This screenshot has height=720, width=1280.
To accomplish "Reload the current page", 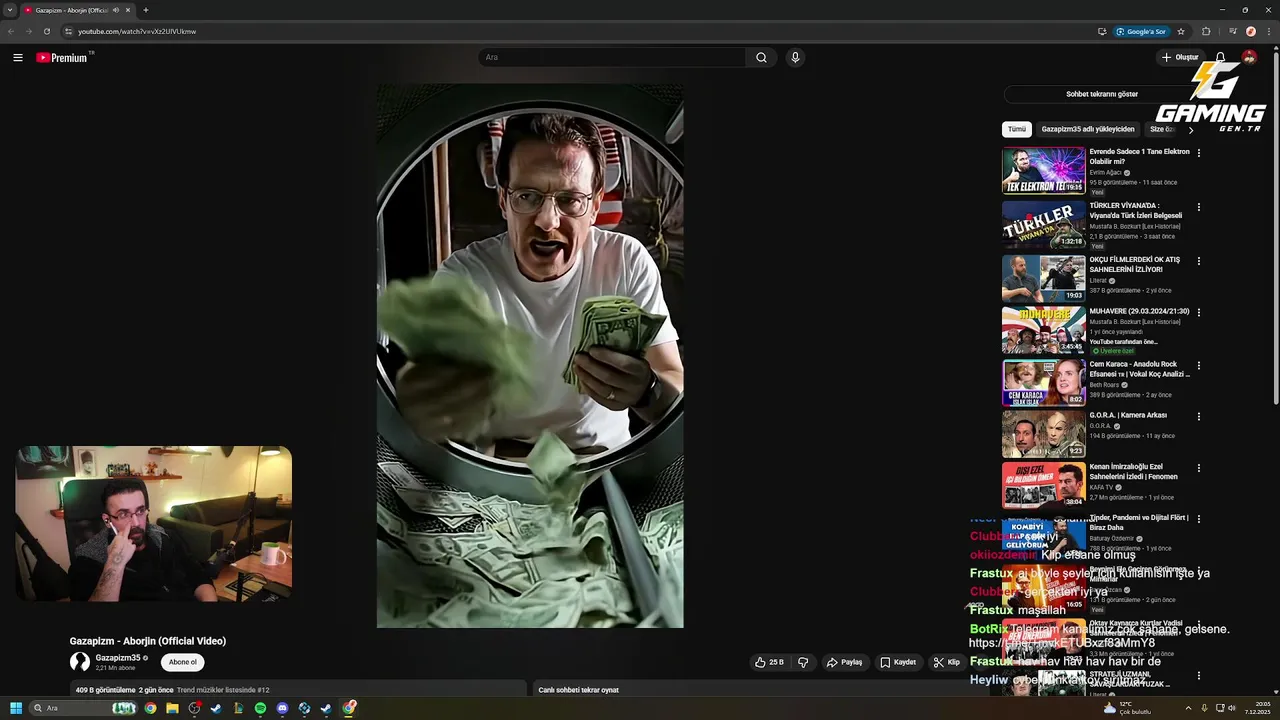I will (46, 31).
